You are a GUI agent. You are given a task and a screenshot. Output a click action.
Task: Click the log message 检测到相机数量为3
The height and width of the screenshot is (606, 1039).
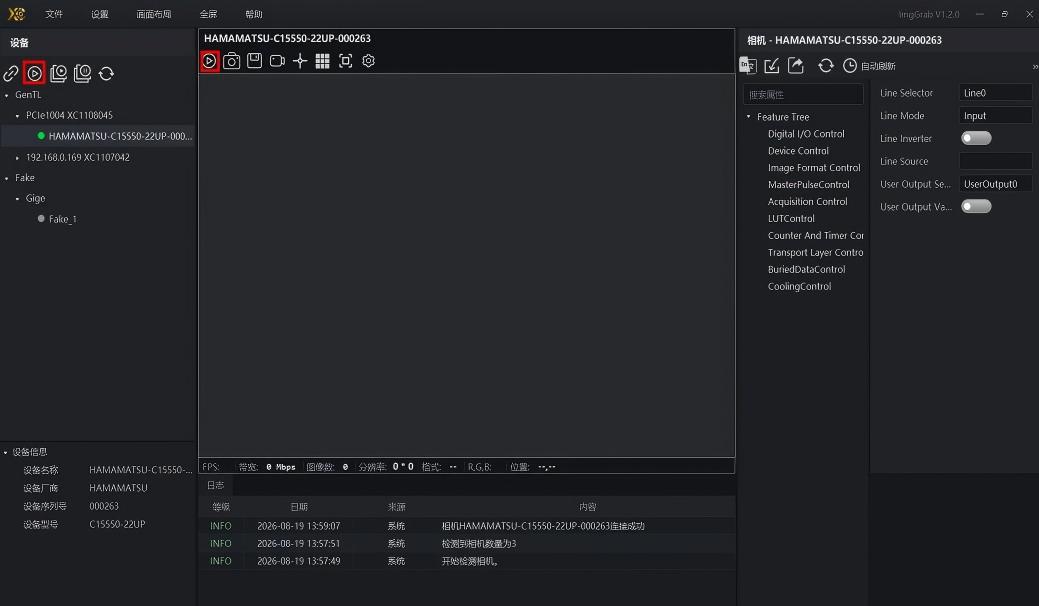click(479, 544)
